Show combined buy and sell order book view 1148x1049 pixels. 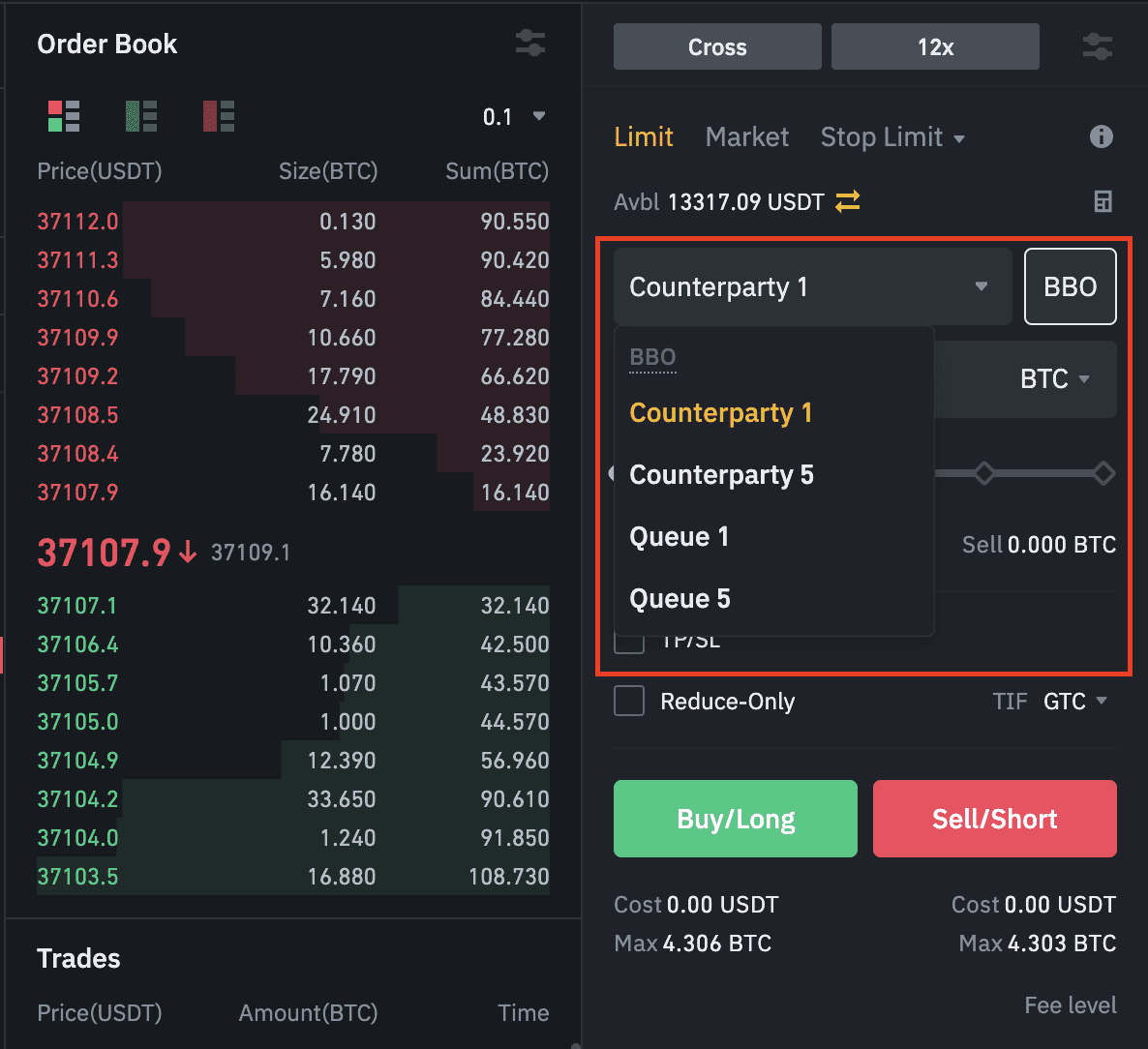(64, 116)
